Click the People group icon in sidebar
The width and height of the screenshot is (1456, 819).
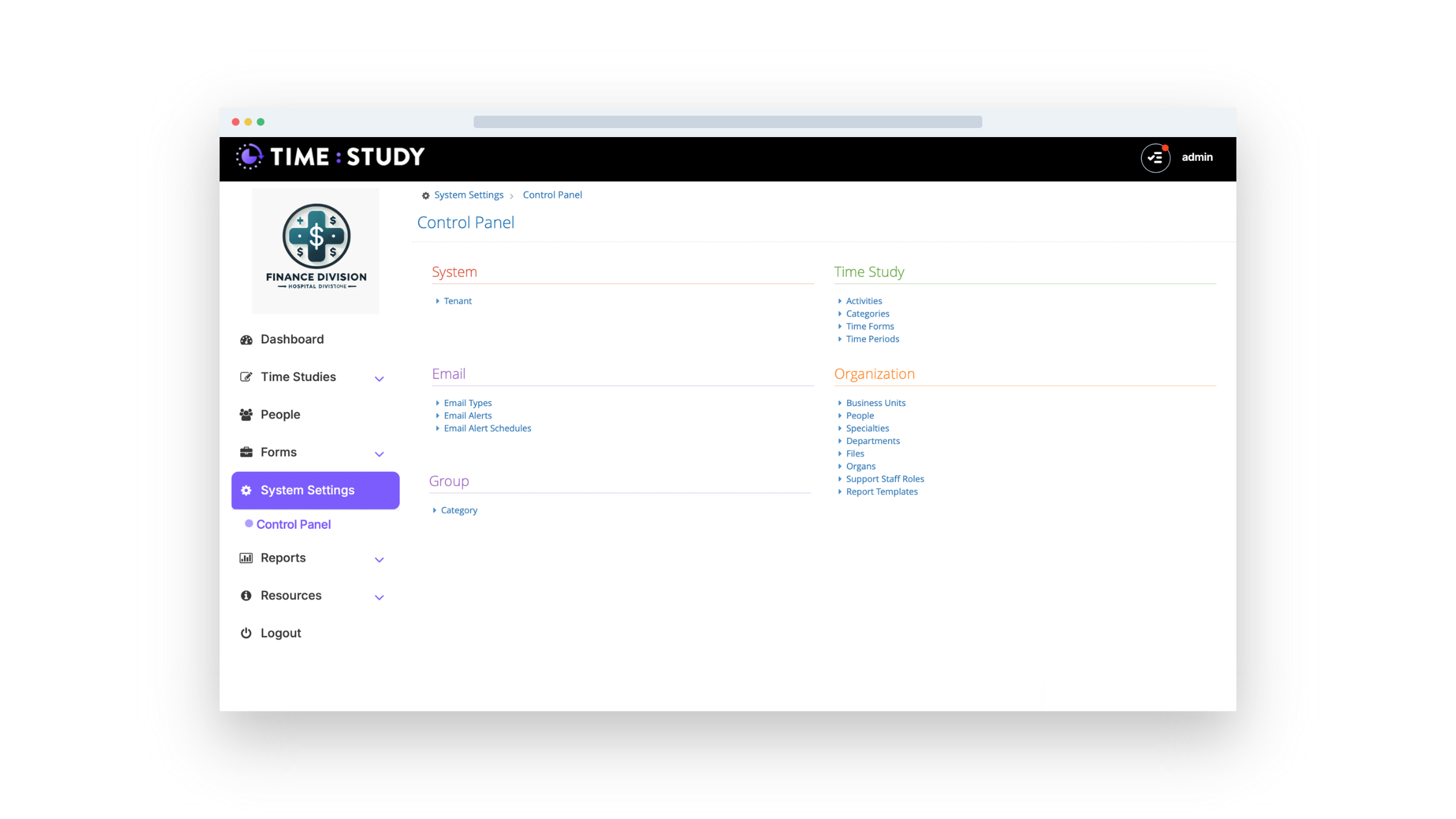(x=246, y=415)
